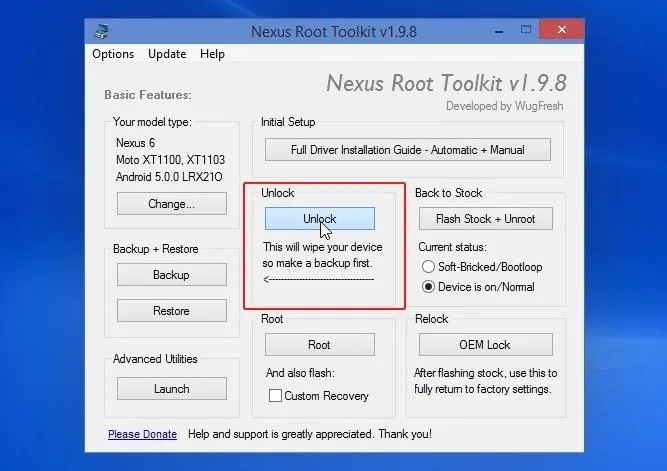Close the Nexus Root Toolkit window
This screenshot has width=667, height=471.
tap(562, 29)
